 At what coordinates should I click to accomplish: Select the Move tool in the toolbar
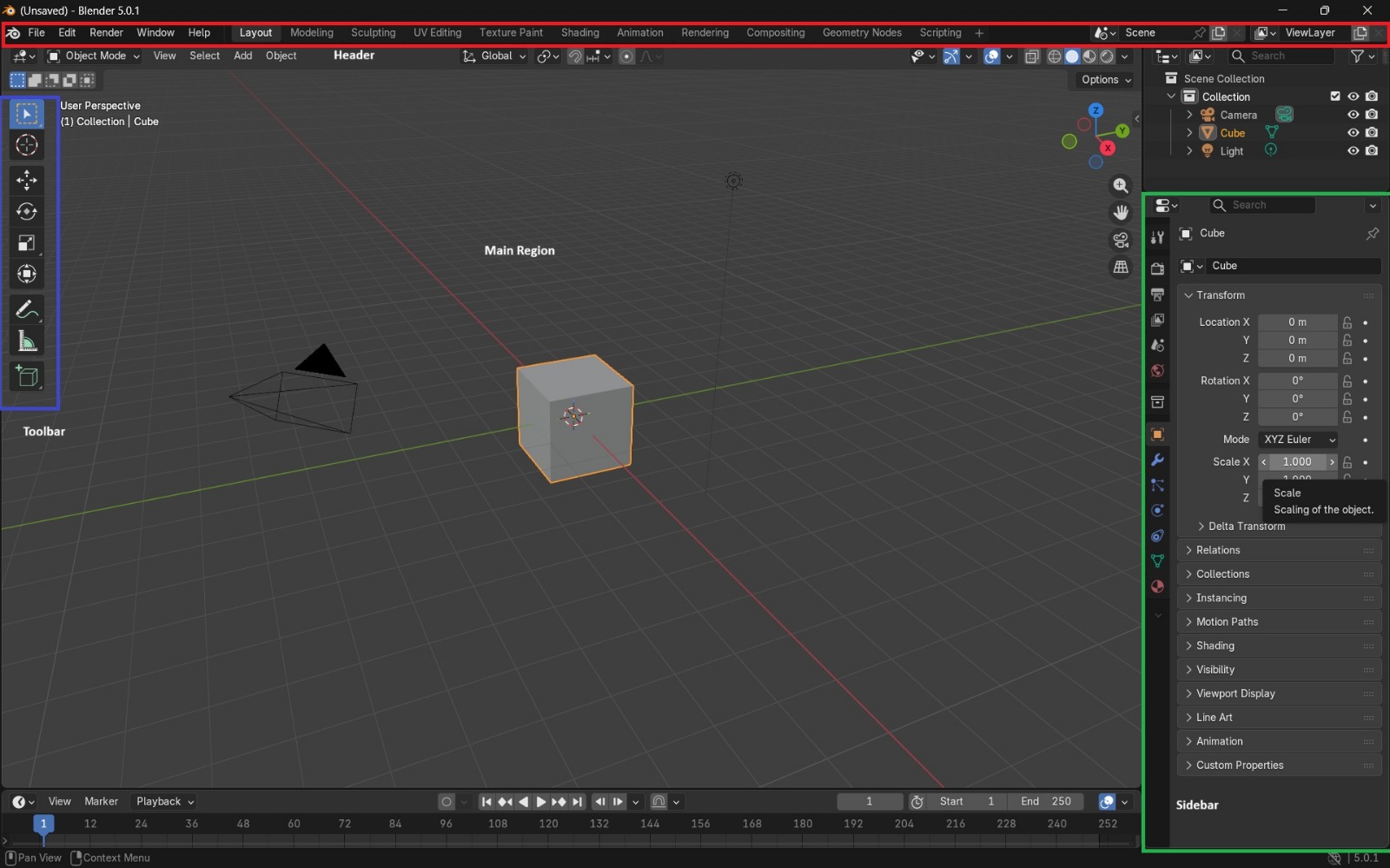26,180
